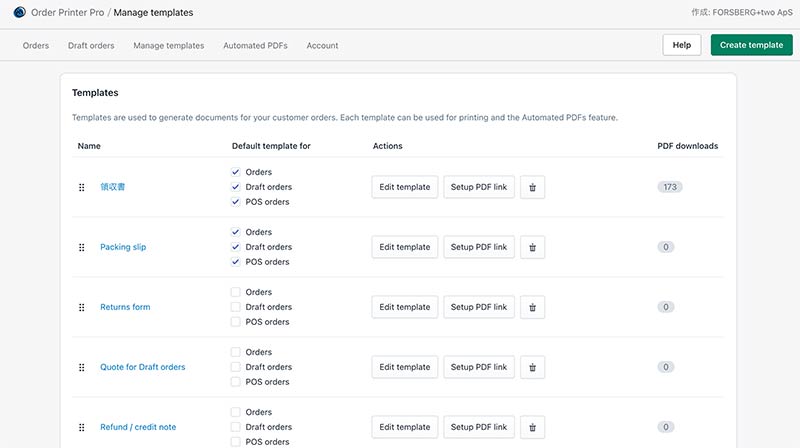The width and height of the screenshot is (800, 448).
Task: Delete the 領収書 template via trash icon
Action: pos(532,187)
